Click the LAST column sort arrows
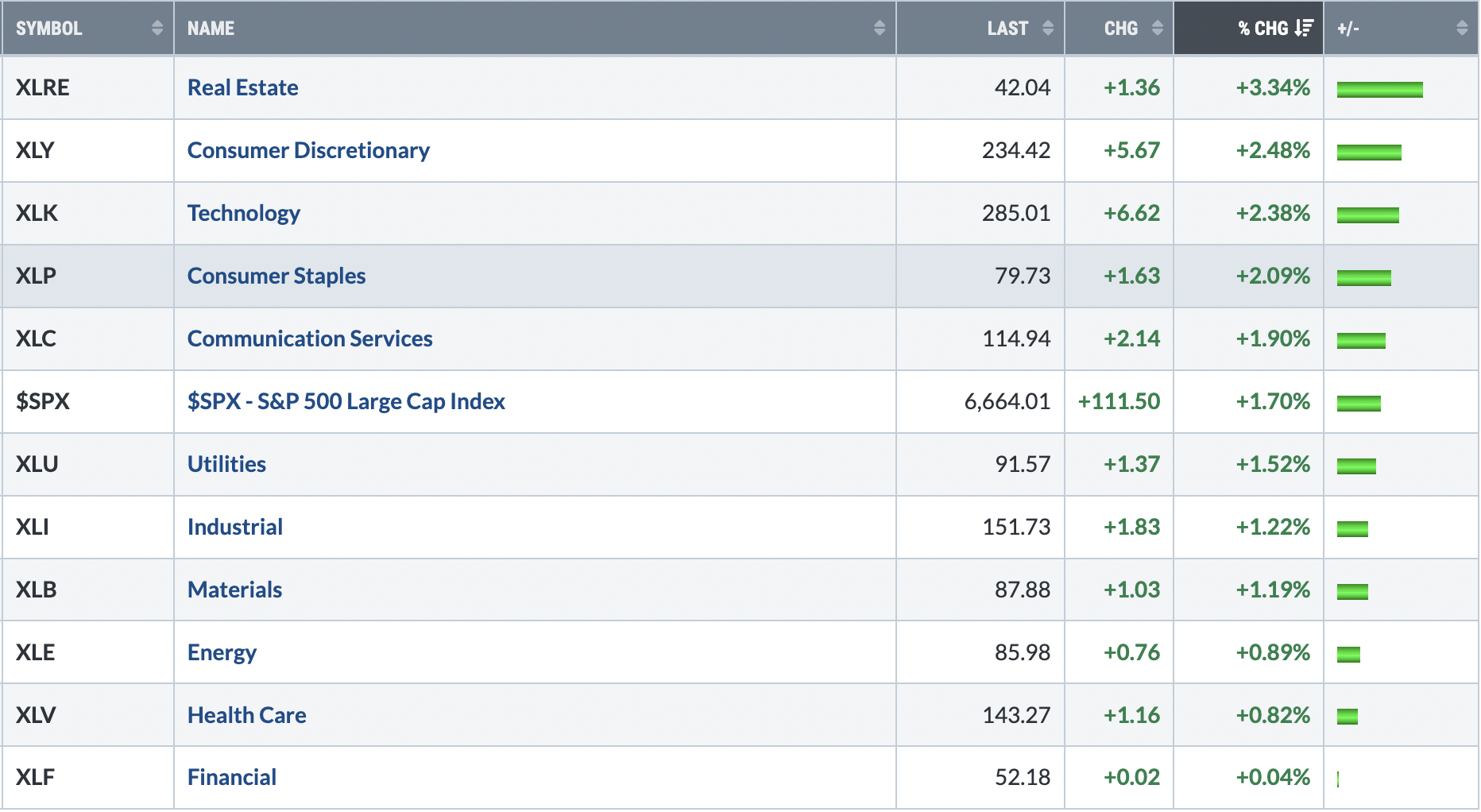This screenshot has width=1481, height=812. pos(1047,28)
